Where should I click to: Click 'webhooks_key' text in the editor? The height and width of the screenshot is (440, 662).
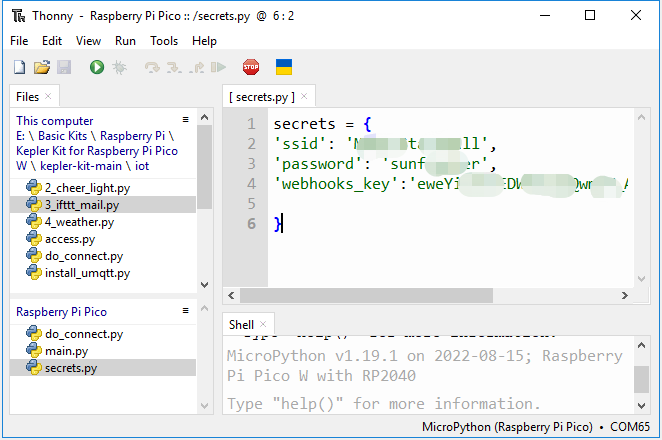[x=336, y=184]
